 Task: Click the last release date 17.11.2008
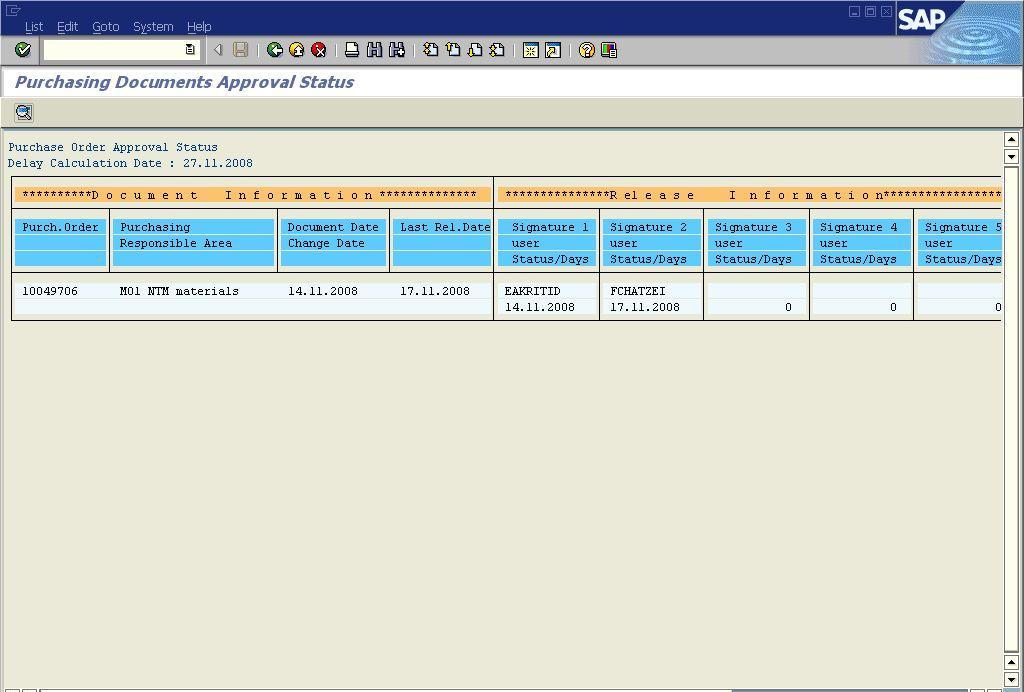point(434,291)
